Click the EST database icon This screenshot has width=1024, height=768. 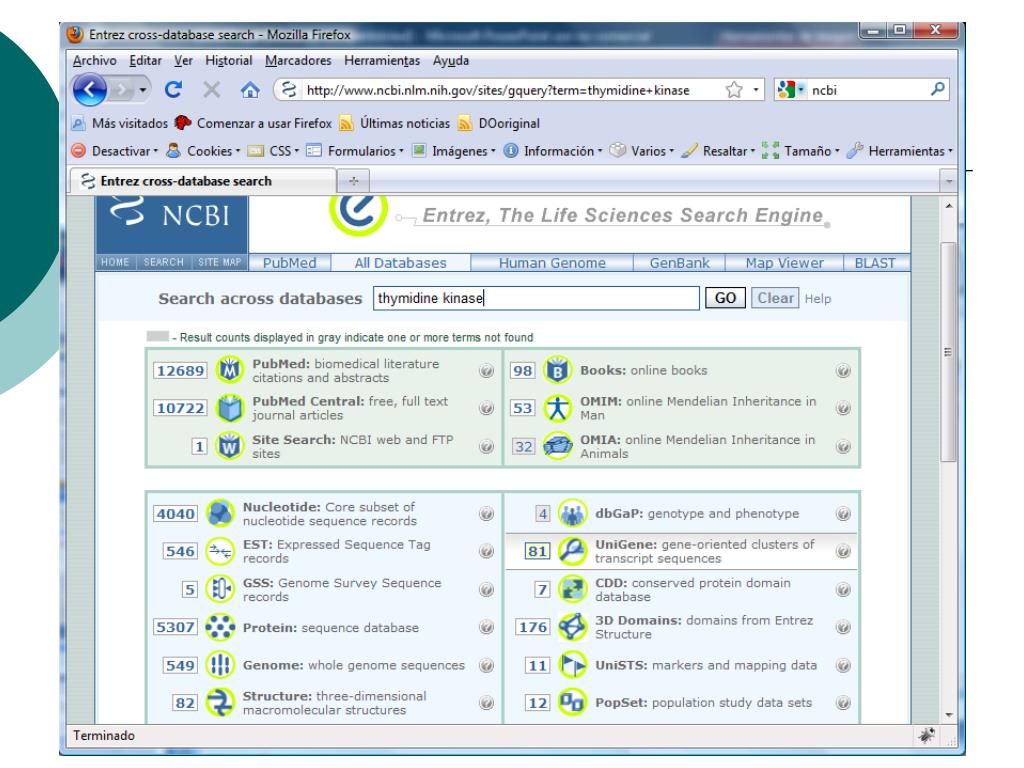click(x=220, y=551)
